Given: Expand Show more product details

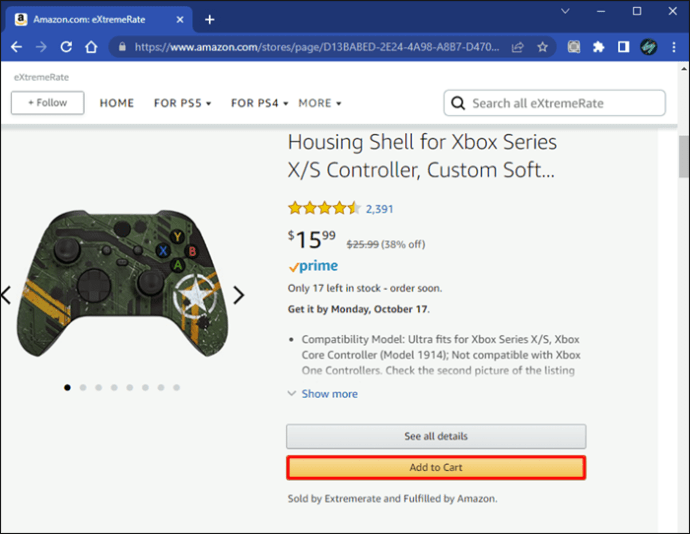Looking at the screenshot, I should (322, 394).
